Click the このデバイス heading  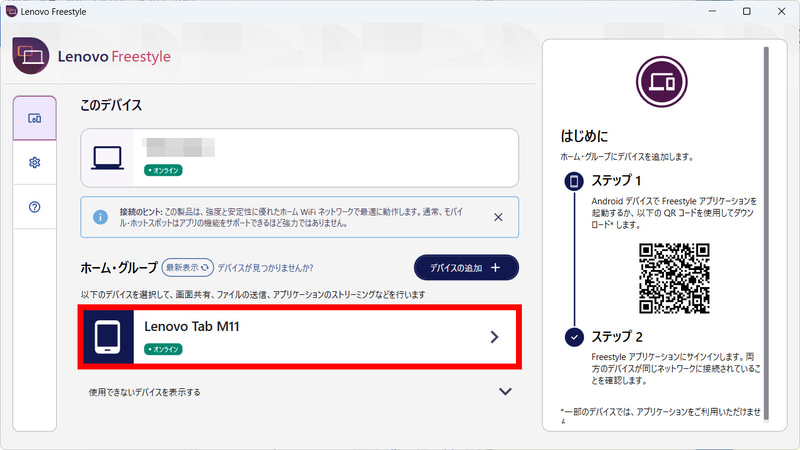point(111,105)
